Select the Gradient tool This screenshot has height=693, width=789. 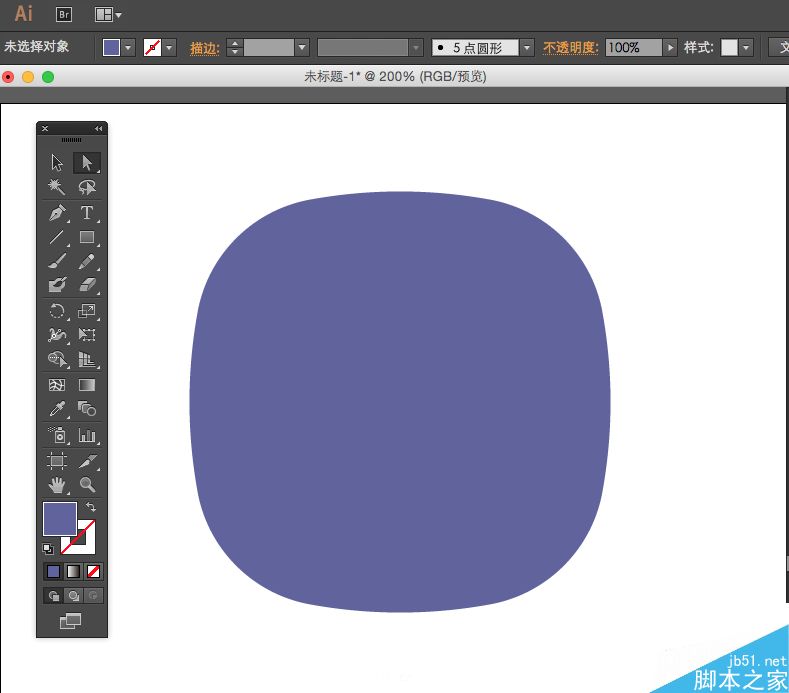87,385
